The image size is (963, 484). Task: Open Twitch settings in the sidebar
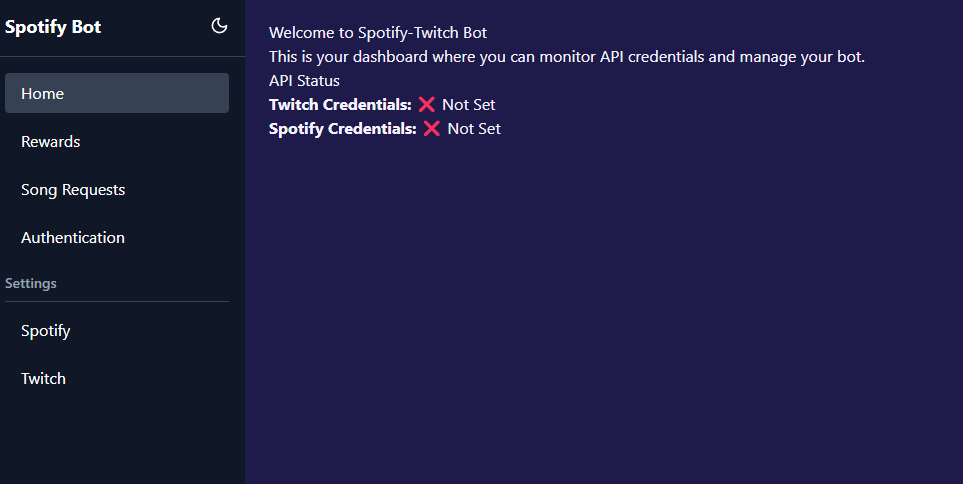pos(117,378)
